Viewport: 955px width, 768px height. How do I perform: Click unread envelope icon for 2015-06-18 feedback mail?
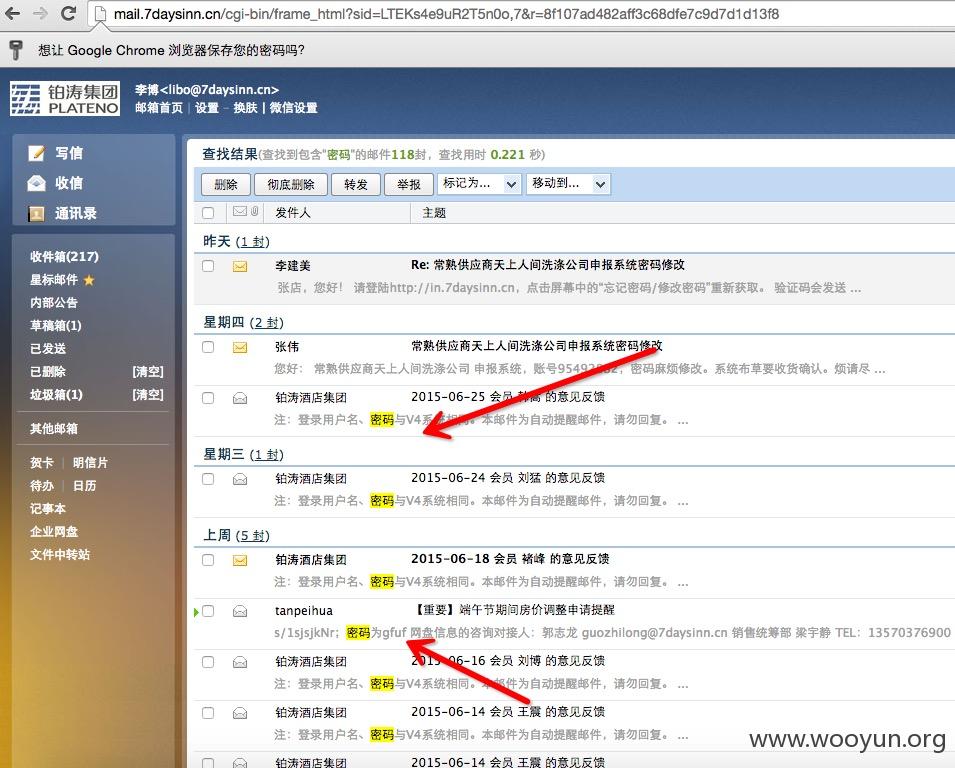[240, 560]
